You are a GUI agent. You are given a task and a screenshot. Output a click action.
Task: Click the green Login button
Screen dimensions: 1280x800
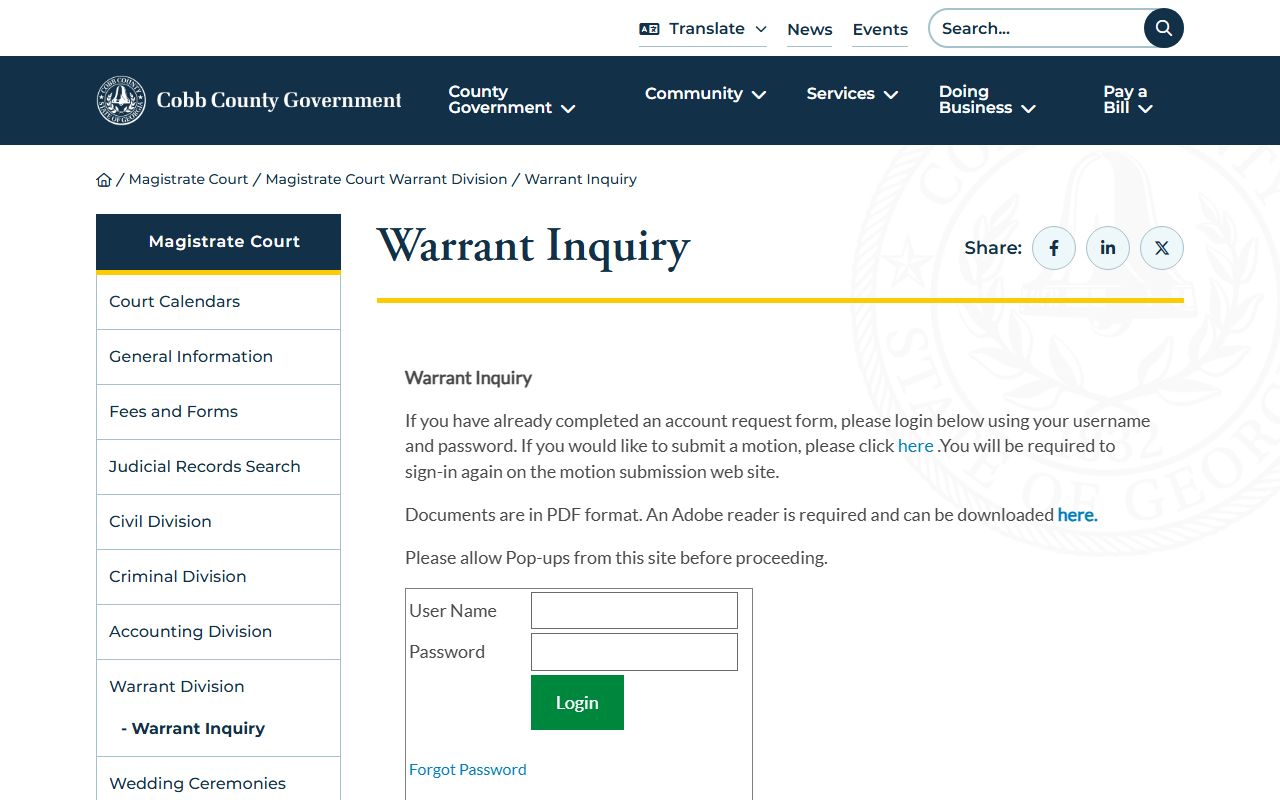point(577,703)
